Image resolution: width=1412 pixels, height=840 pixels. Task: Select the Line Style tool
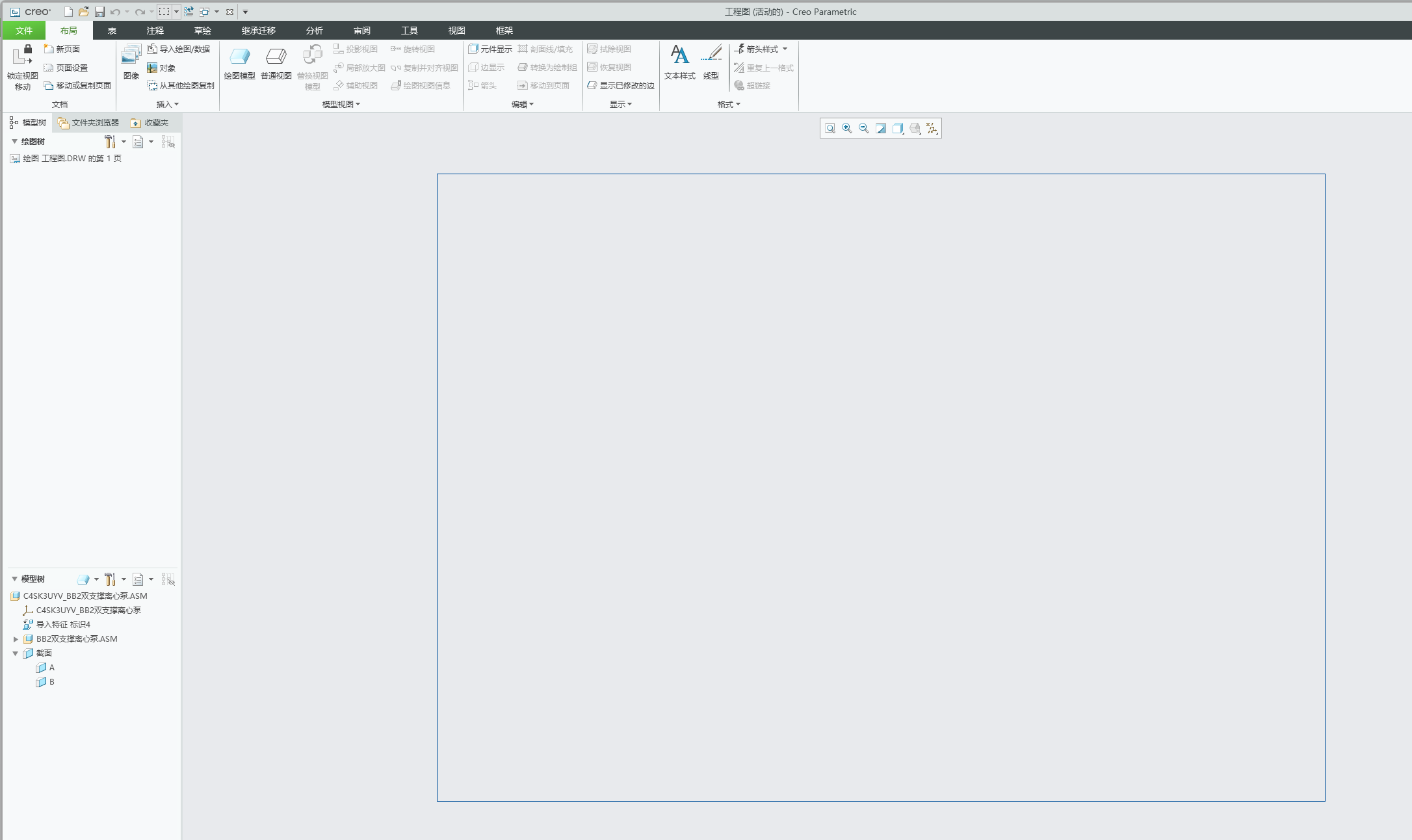pyautogui.click(x=711, y=62)
